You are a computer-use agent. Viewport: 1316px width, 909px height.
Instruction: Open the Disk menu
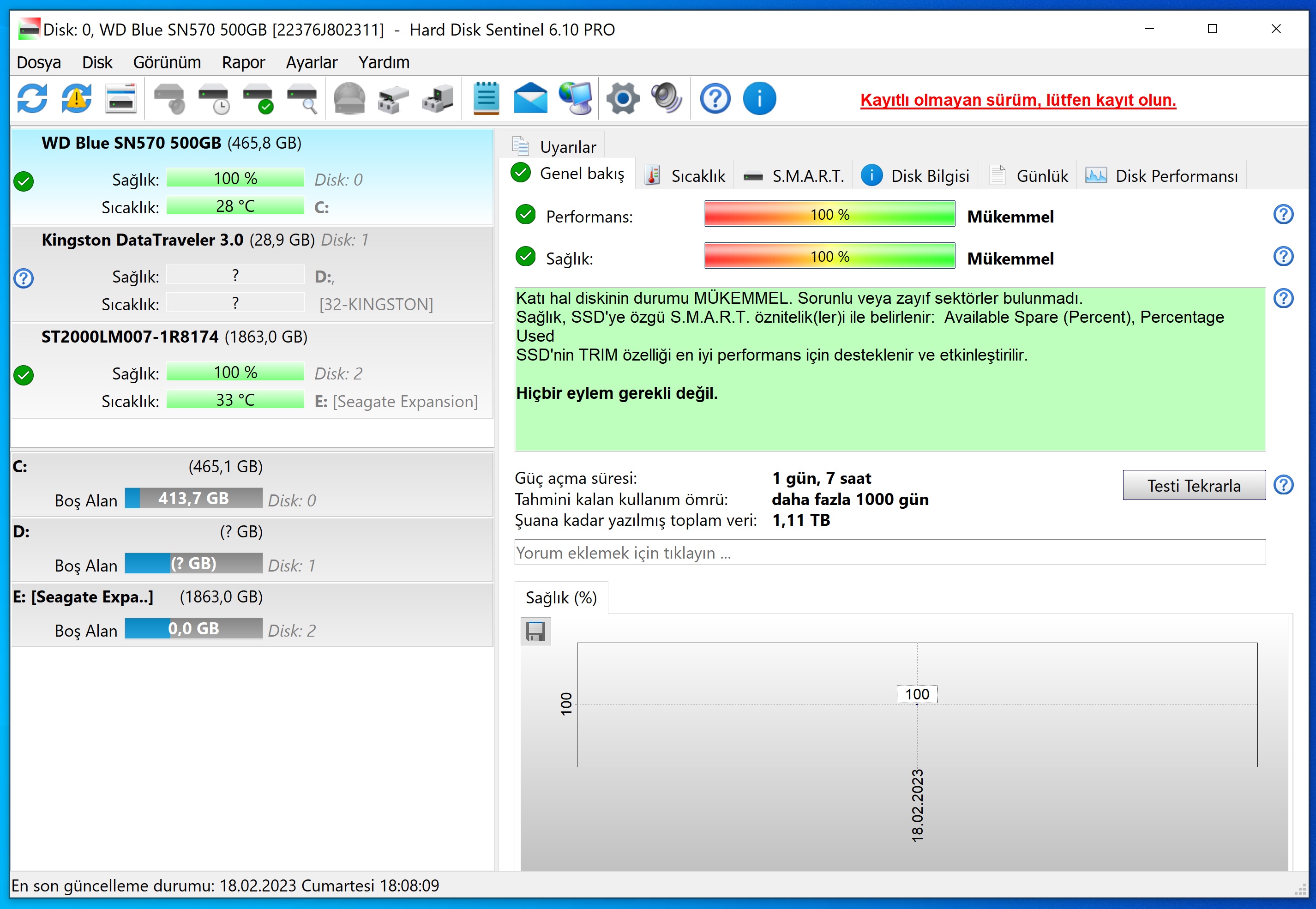(97, 62)
